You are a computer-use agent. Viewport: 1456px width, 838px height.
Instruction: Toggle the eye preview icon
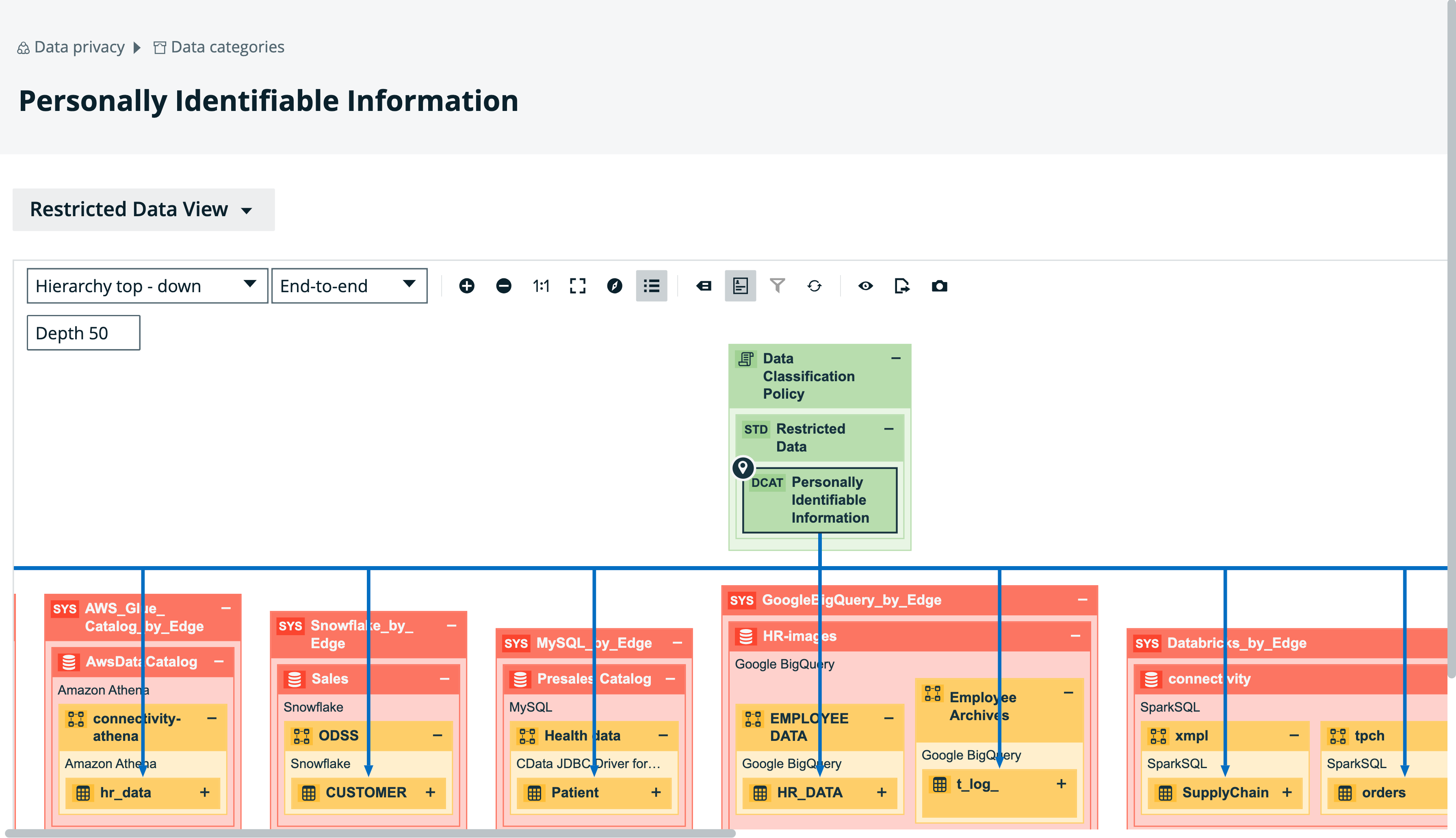(865, 286)
